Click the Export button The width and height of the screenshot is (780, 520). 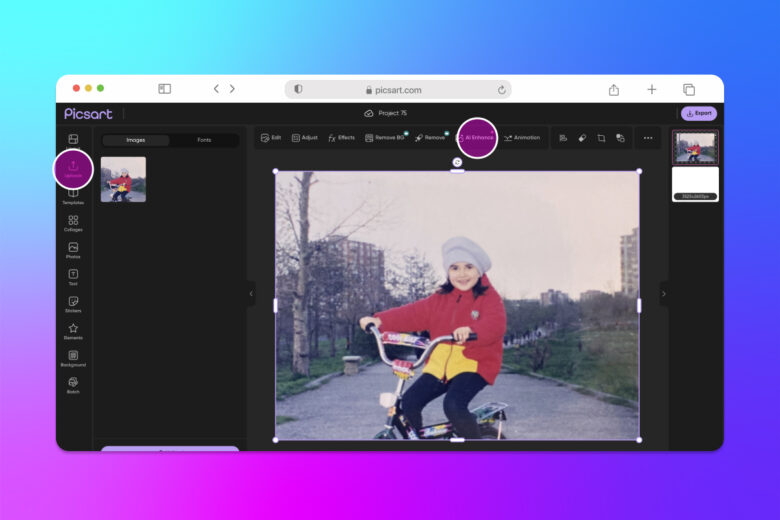click(x=698, y=113)
